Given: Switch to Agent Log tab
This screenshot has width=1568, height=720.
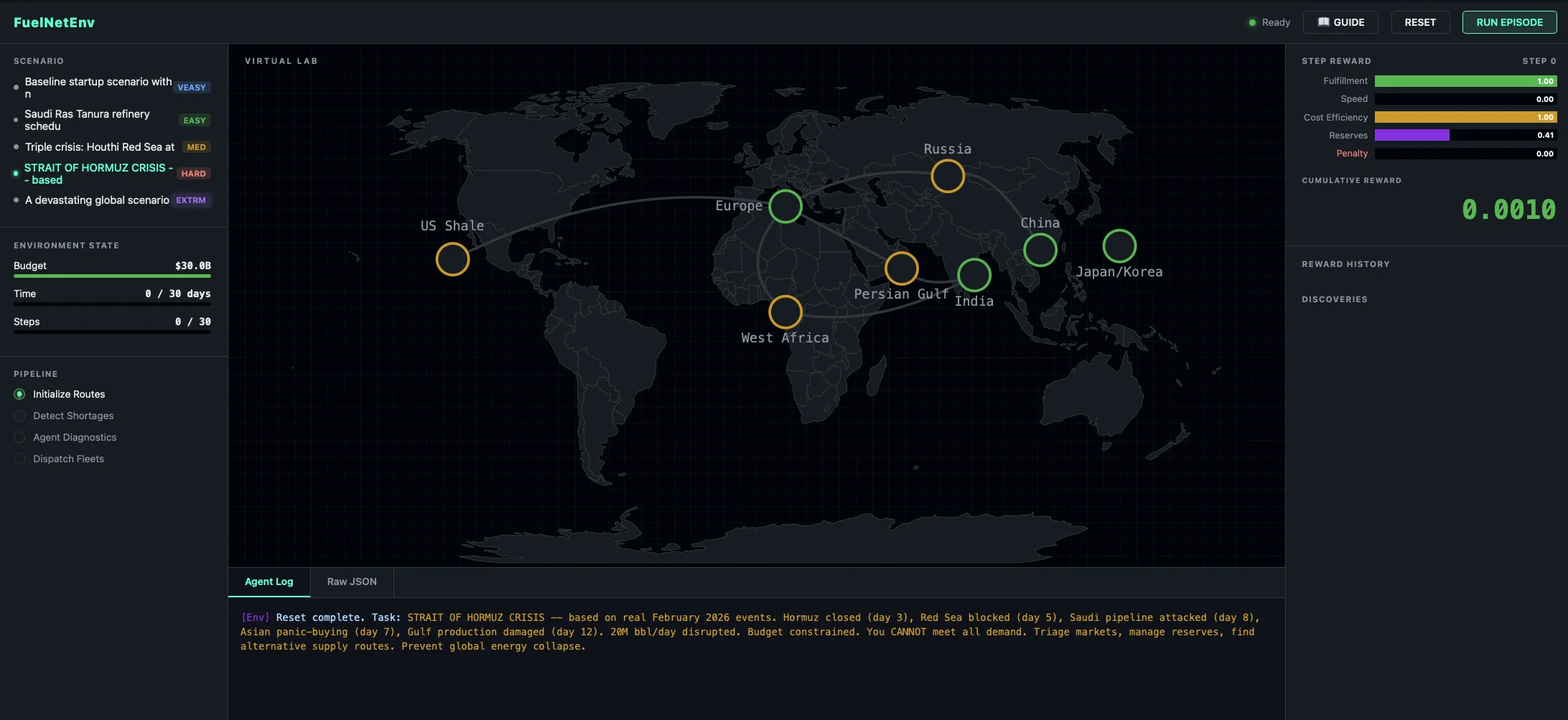Looking at the screenshot, I should 269,582.
